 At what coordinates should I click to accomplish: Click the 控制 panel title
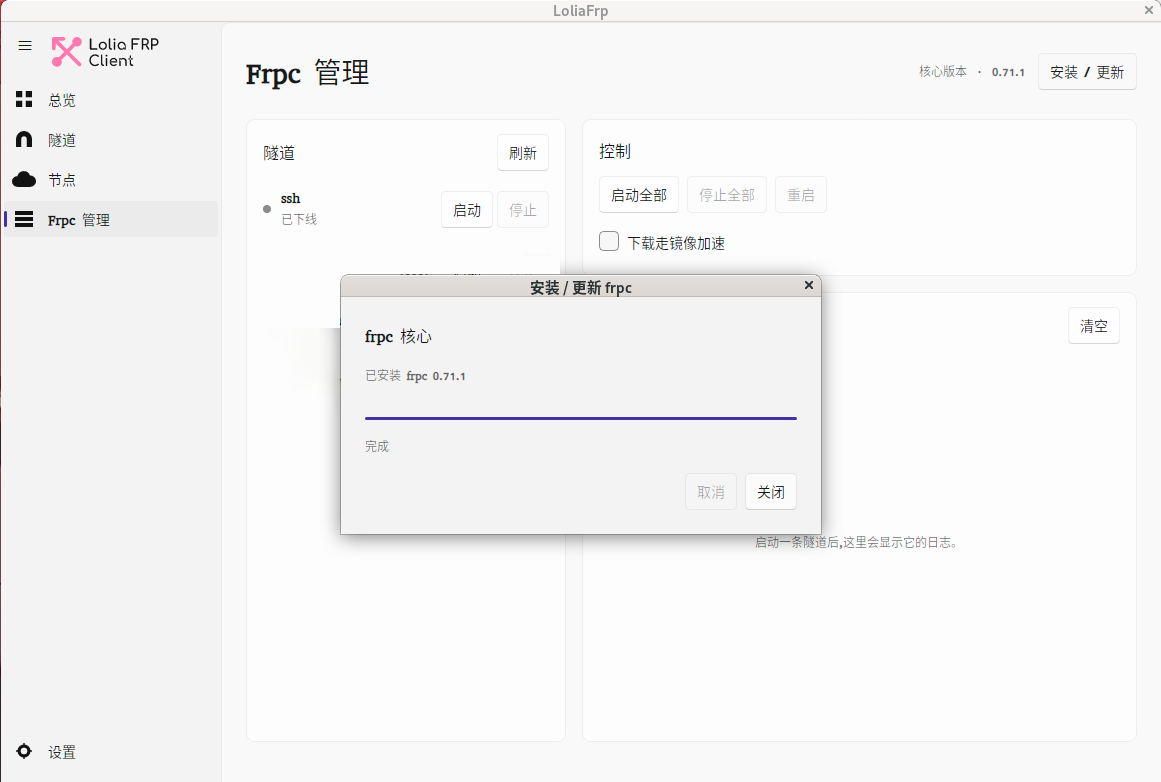click(615, 151)
